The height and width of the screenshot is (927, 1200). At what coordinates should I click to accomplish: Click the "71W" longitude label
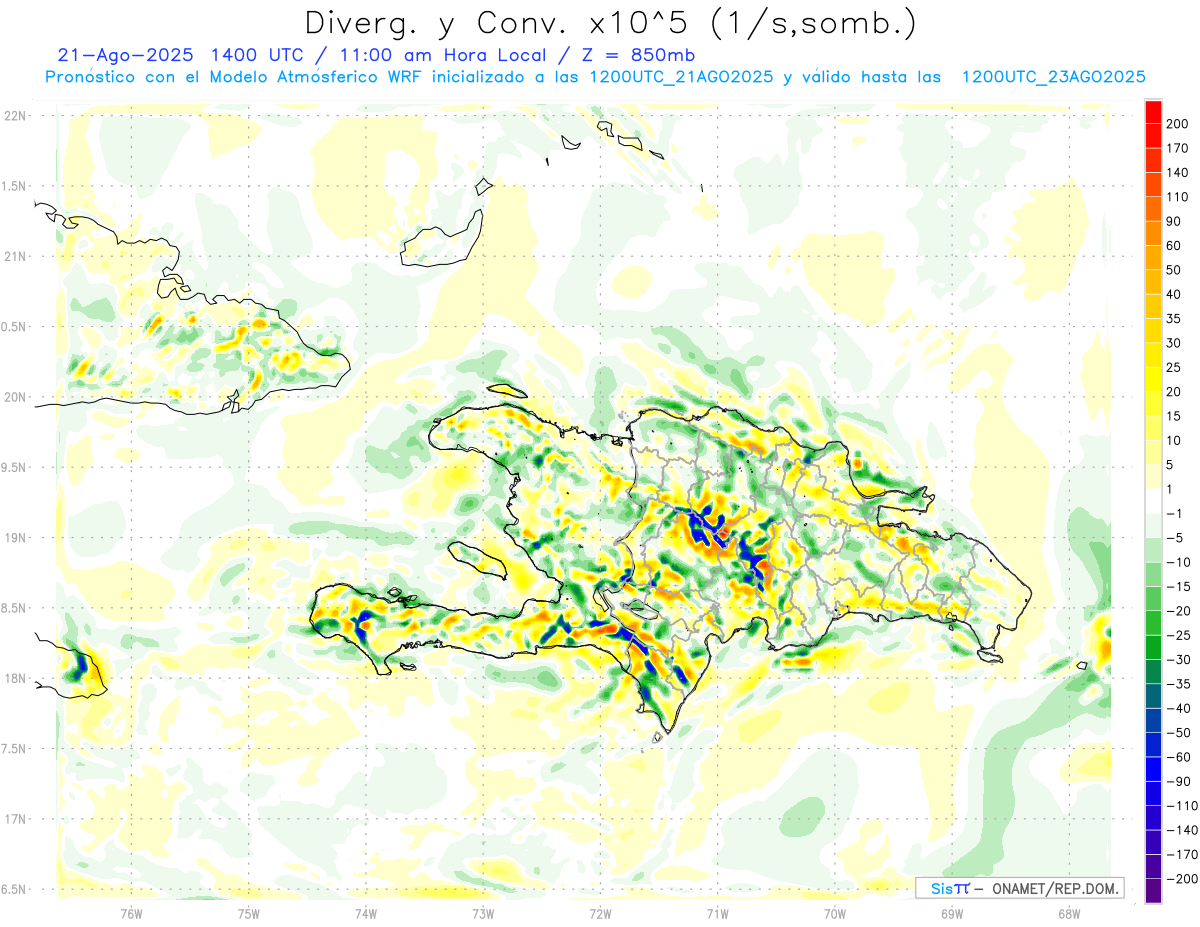pyautogui.click(x=717, y=913)
